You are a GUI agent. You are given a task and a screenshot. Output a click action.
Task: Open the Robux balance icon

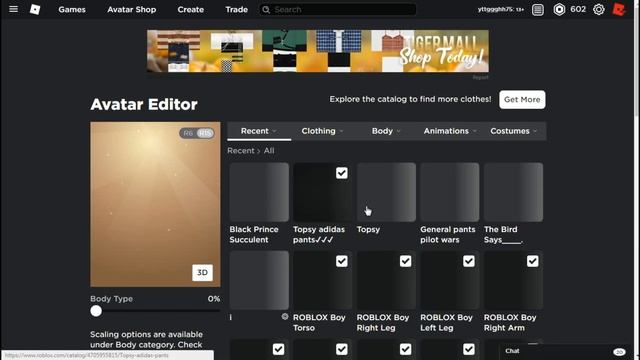click(559, 9)
